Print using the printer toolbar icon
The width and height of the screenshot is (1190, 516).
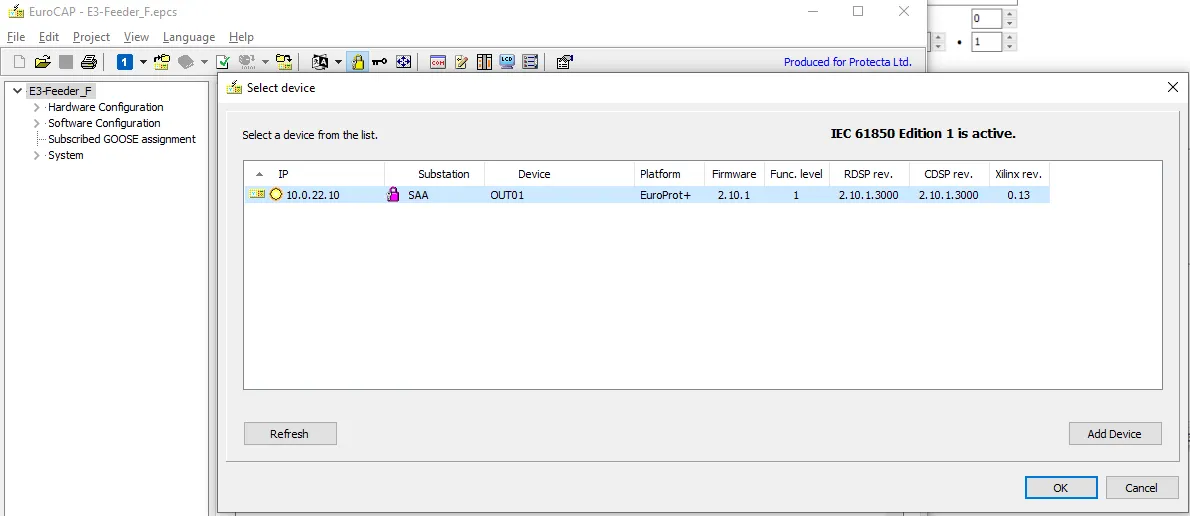(x=89, y=62)
